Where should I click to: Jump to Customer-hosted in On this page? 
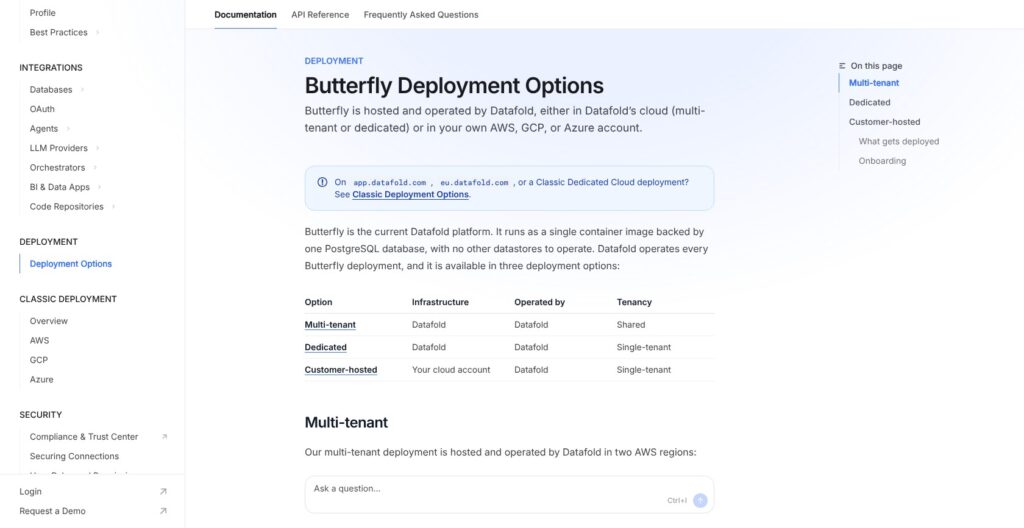pyautogui.click(x=884, y=122)
